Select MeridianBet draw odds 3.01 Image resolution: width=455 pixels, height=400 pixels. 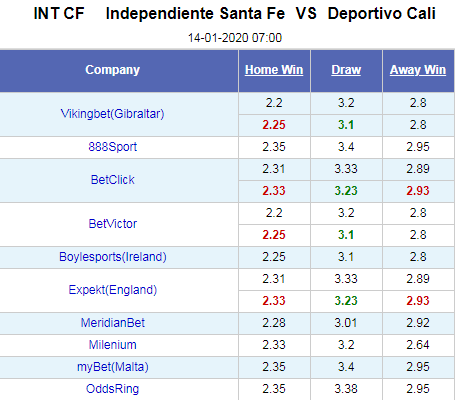[346, 323]
